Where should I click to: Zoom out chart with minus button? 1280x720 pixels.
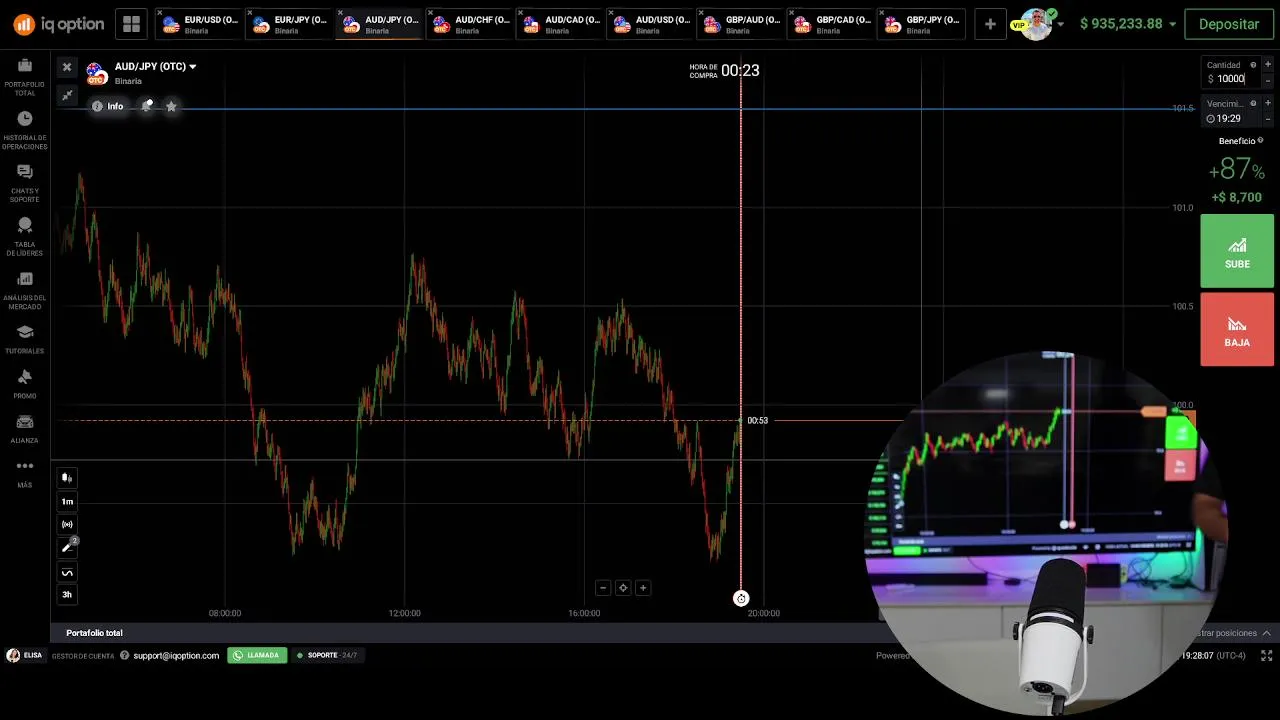click(x=603, y=588)
